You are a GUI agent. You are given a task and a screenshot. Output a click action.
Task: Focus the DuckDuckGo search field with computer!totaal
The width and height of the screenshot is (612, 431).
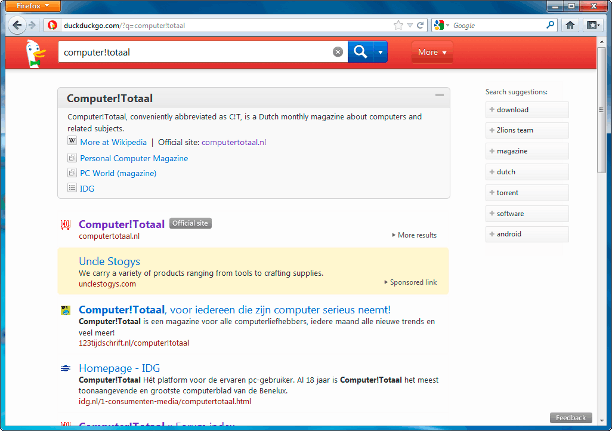[x=195, y=52]
